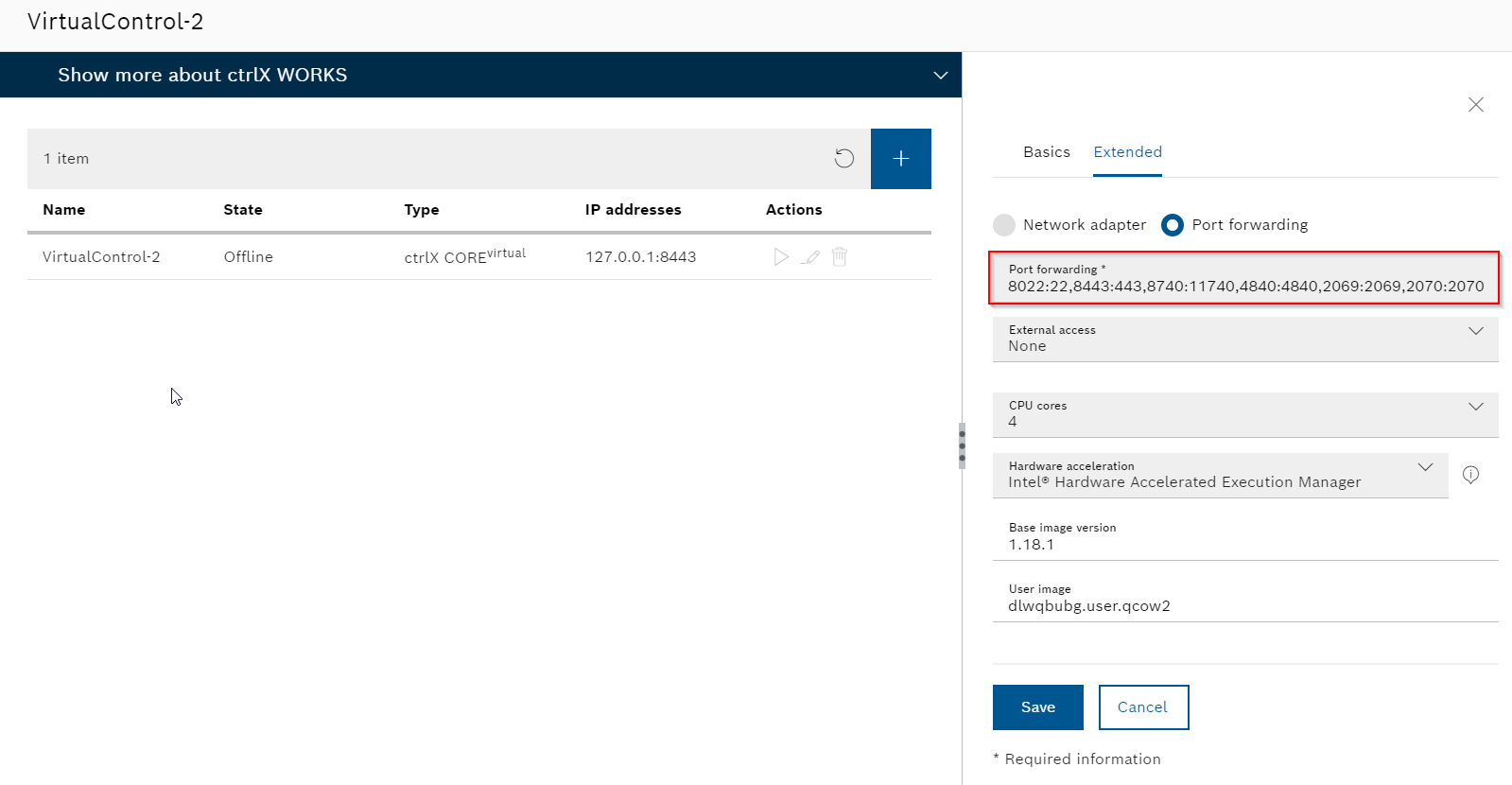This screenshot has width=1512, height=785.
Task: Click the Offline state cell
Action: point(249,257)
